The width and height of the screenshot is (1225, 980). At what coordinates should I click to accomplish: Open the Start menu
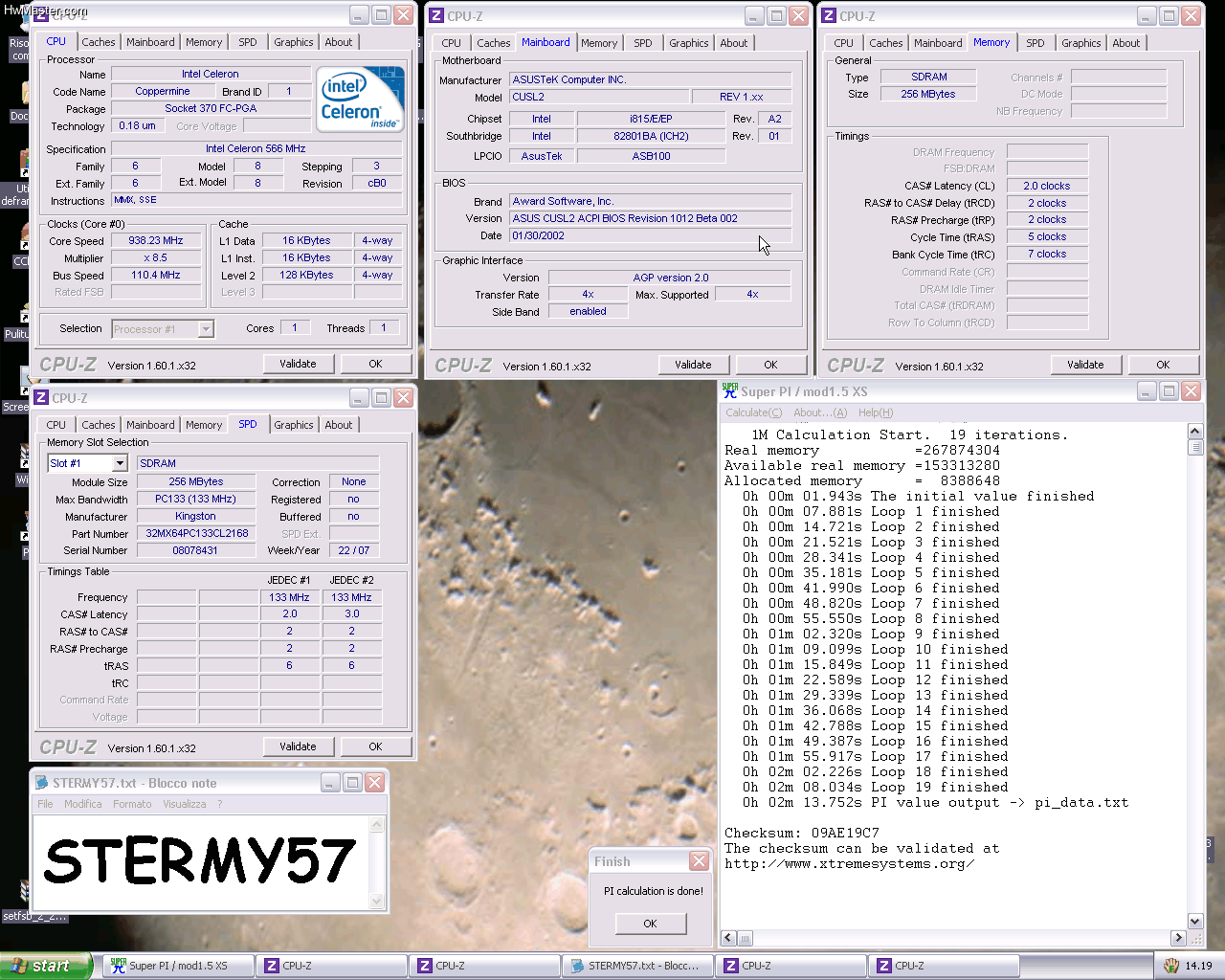click(45, 966)
